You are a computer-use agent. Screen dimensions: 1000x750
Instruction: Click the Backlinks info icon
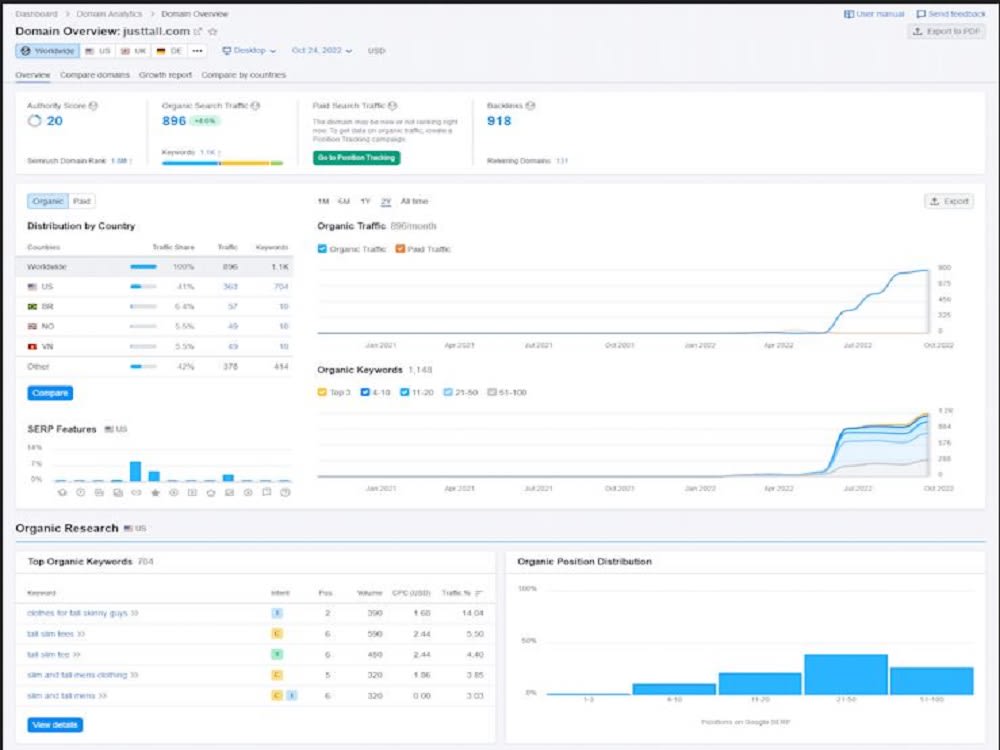click(x=530, y=106)
